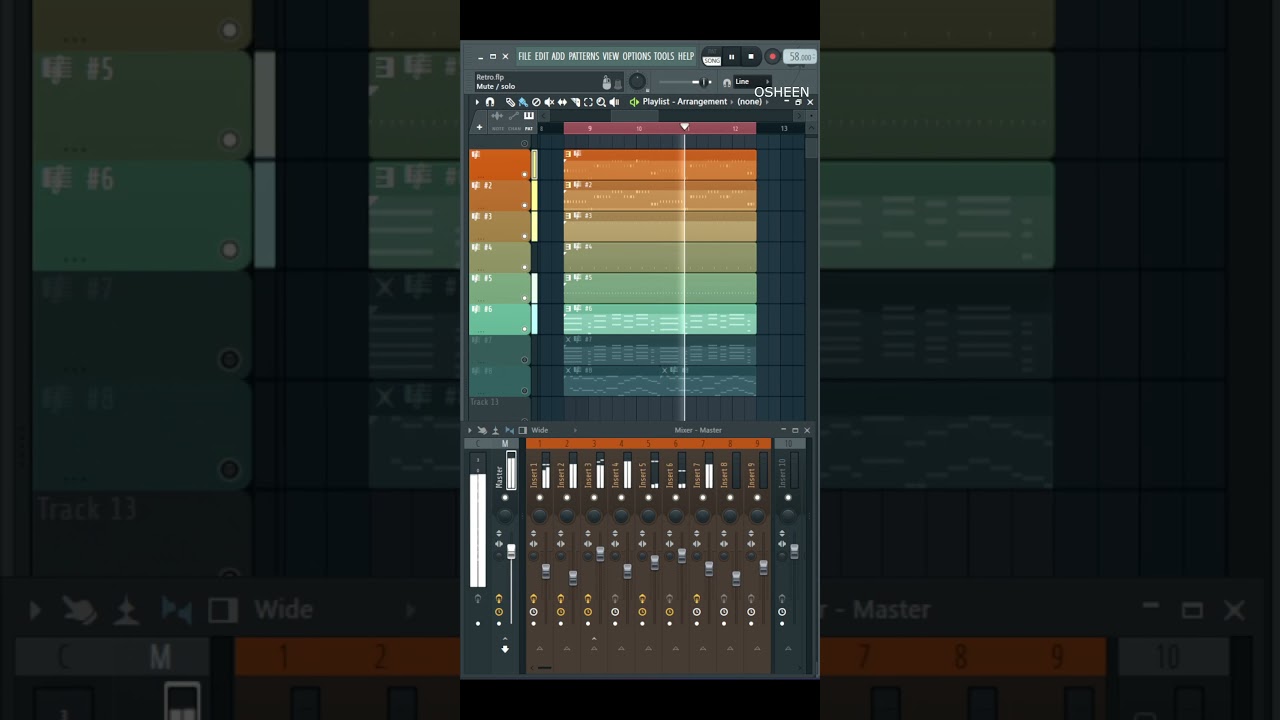1280x720 pixels.
Task: Select the Slip tool double-arrow icon
Action: coord(562,102)
